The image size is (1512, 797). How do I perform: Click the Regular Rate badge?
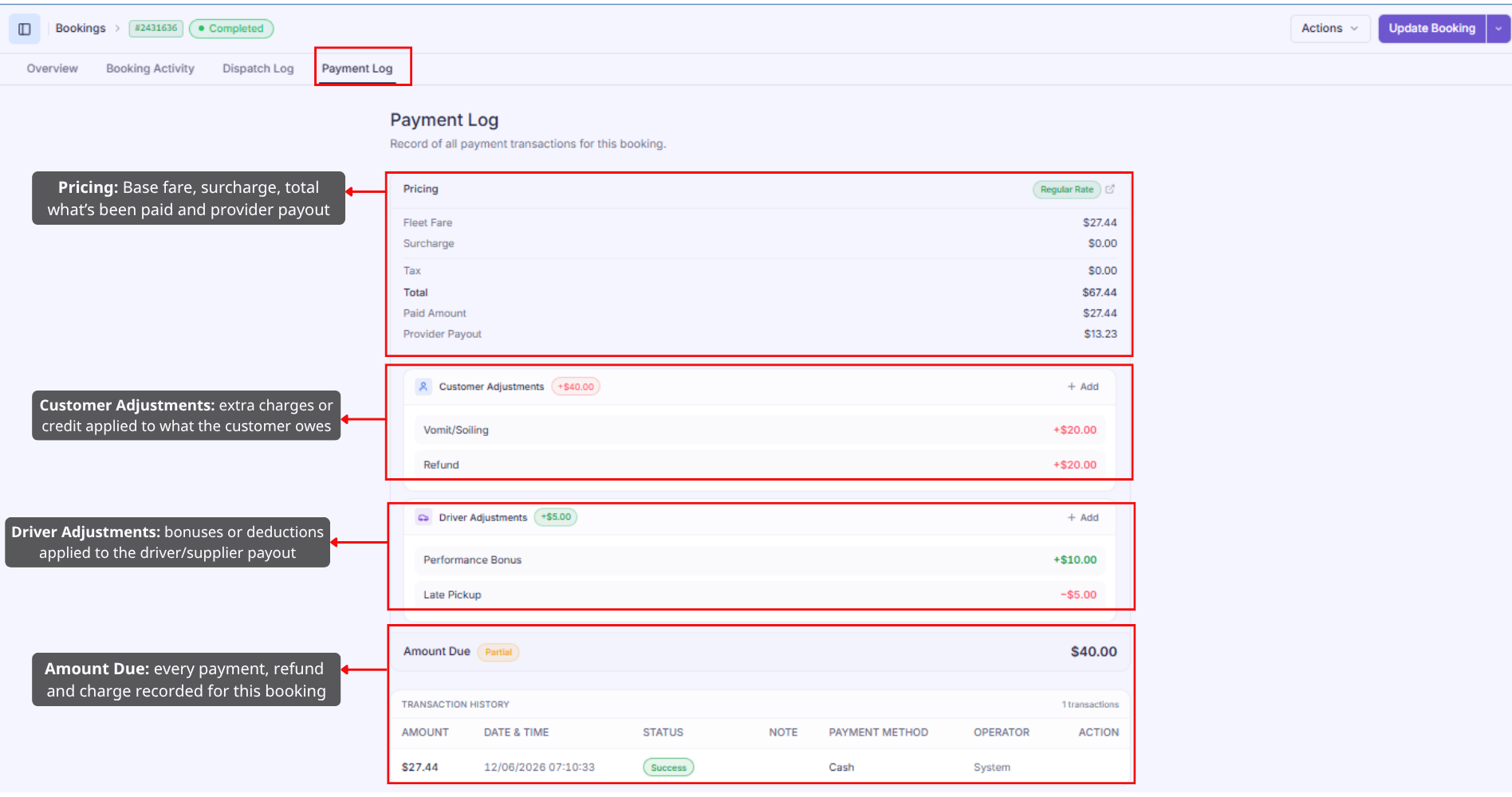(x=1066, y=190)
